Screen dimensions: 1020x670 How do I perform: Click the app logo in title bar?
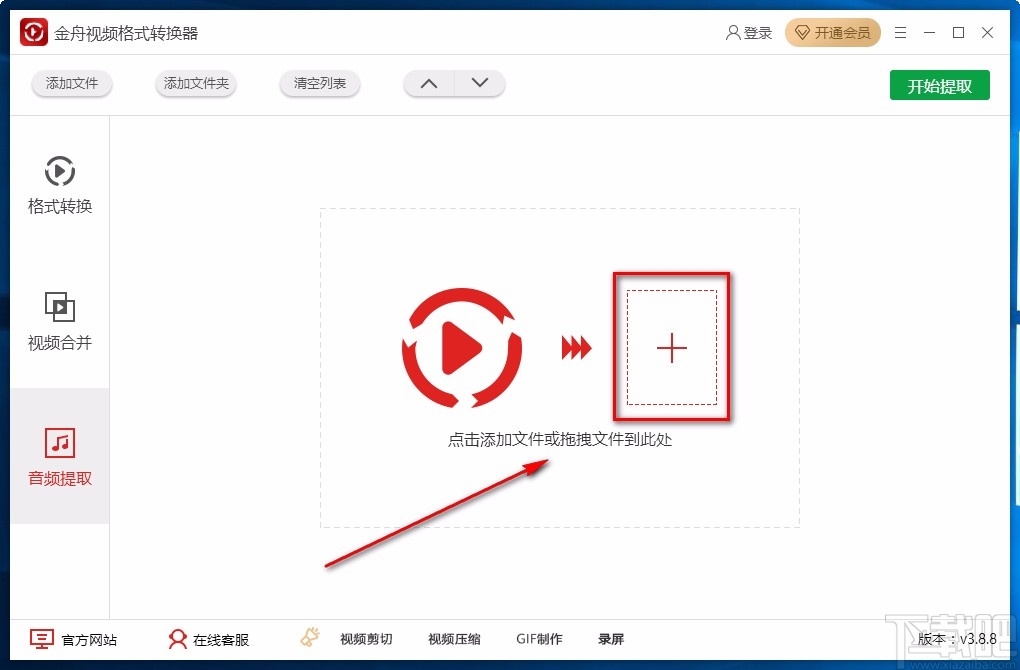pos(32,31)
